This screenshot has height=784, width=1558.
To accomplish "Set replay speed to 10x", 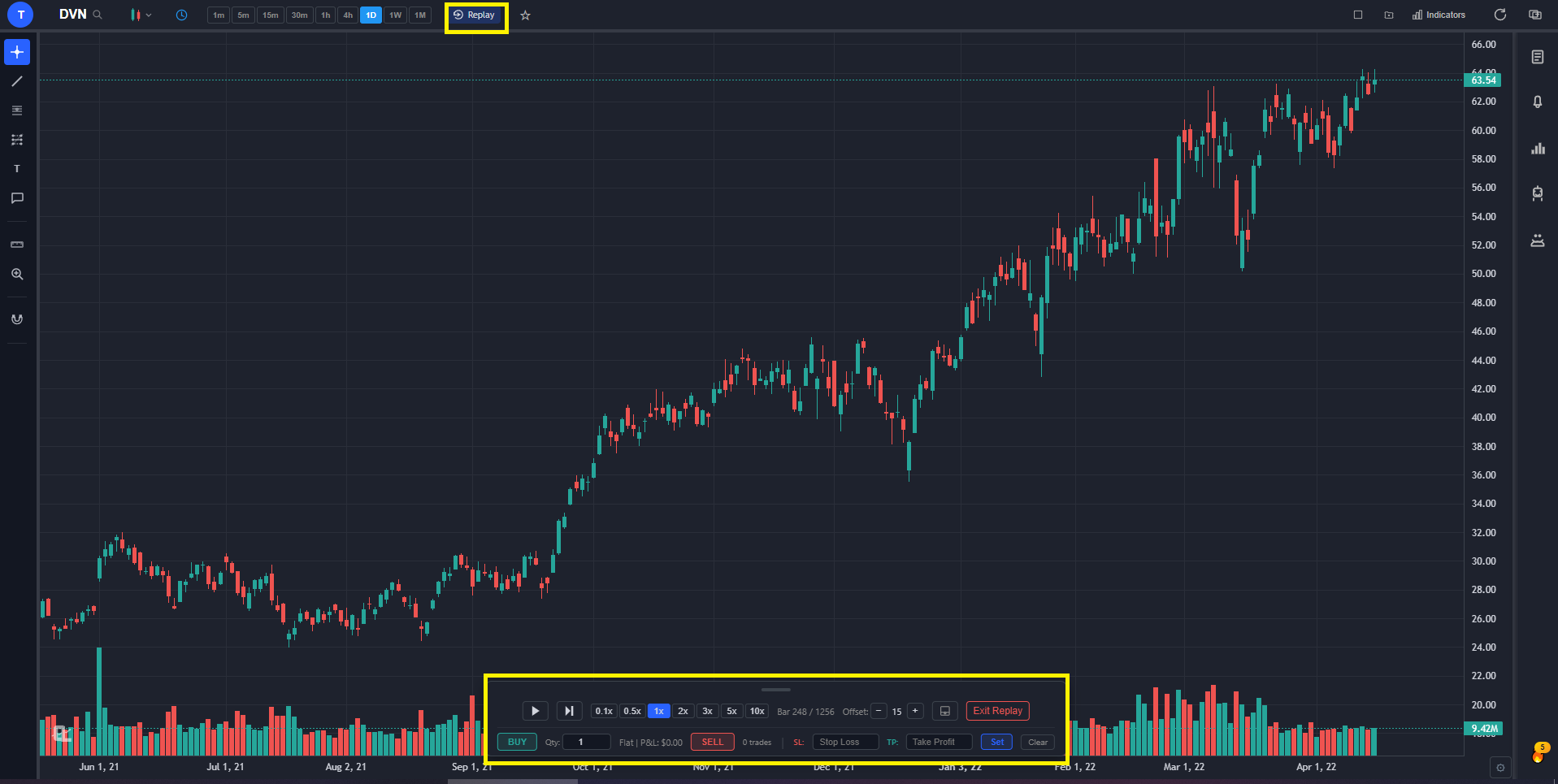I will click(757, 711).
